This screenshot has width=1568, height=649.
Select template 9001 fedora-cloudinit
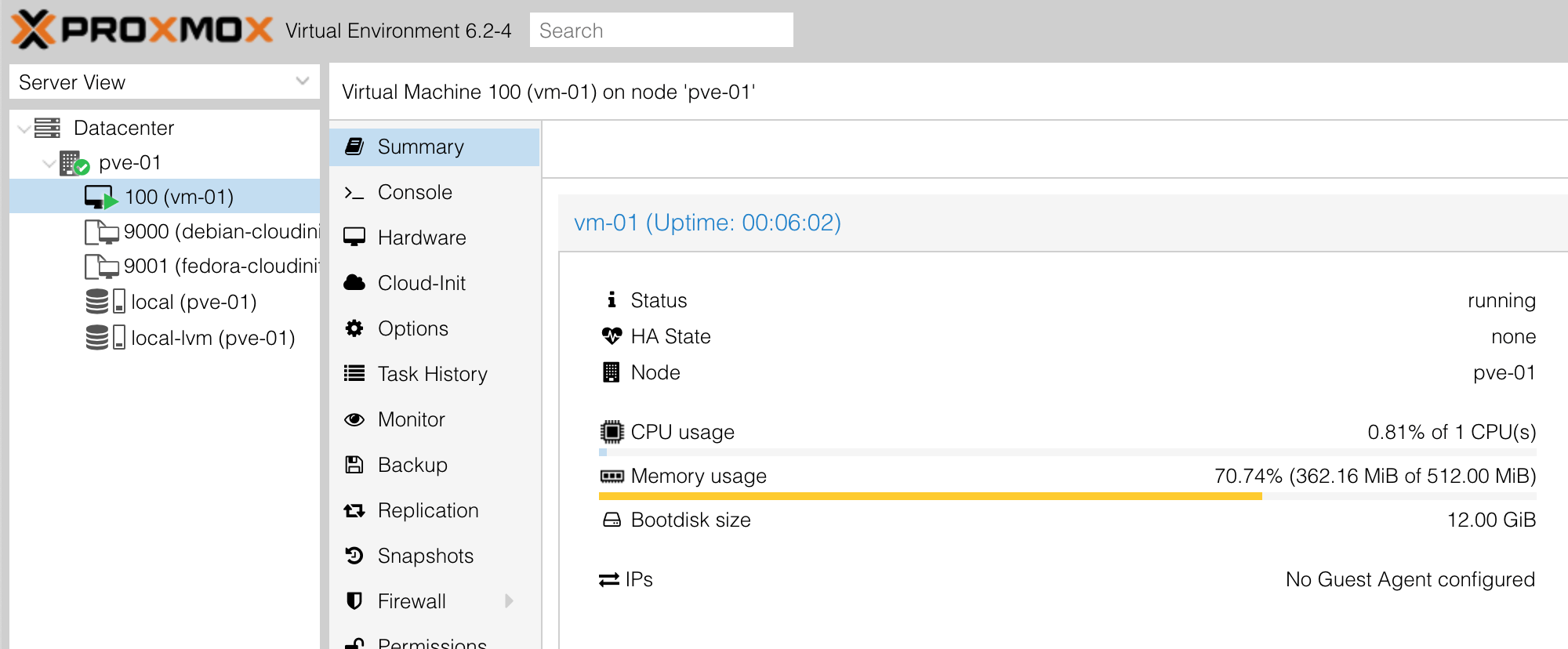[x=165, y=266]
